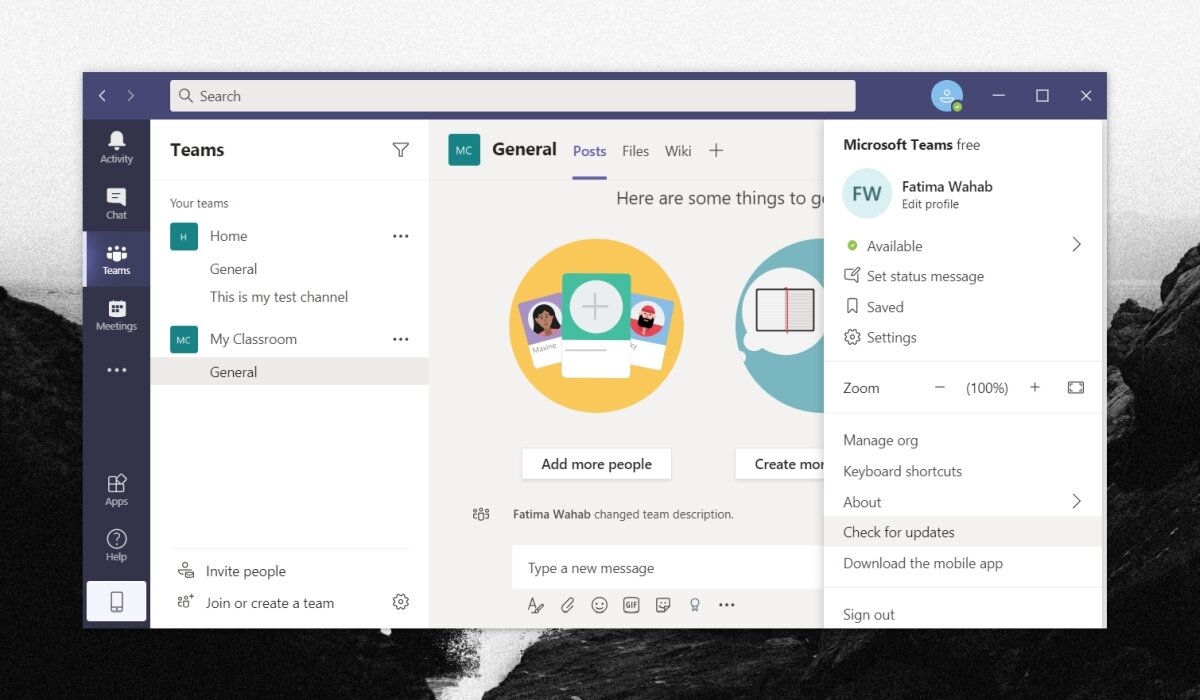Open the Apps store icon

[x=116, y=490]
